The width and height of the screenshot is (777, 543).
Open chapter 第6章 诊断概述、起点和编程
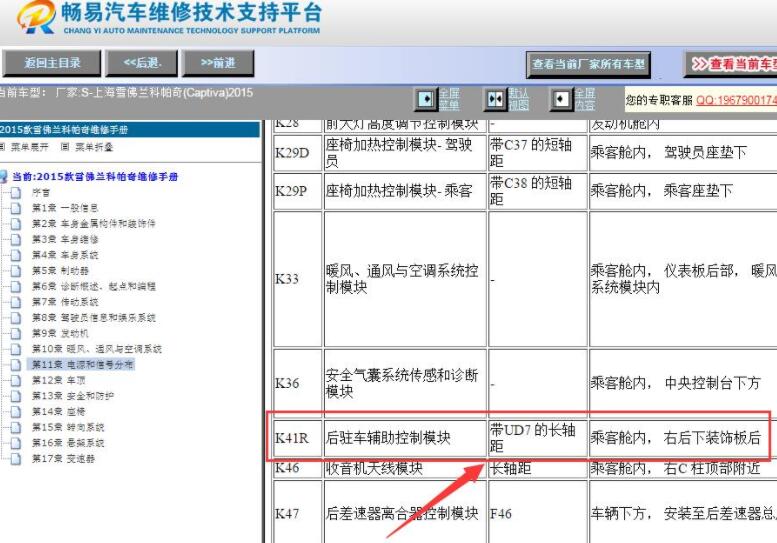[x=94, y=286]
